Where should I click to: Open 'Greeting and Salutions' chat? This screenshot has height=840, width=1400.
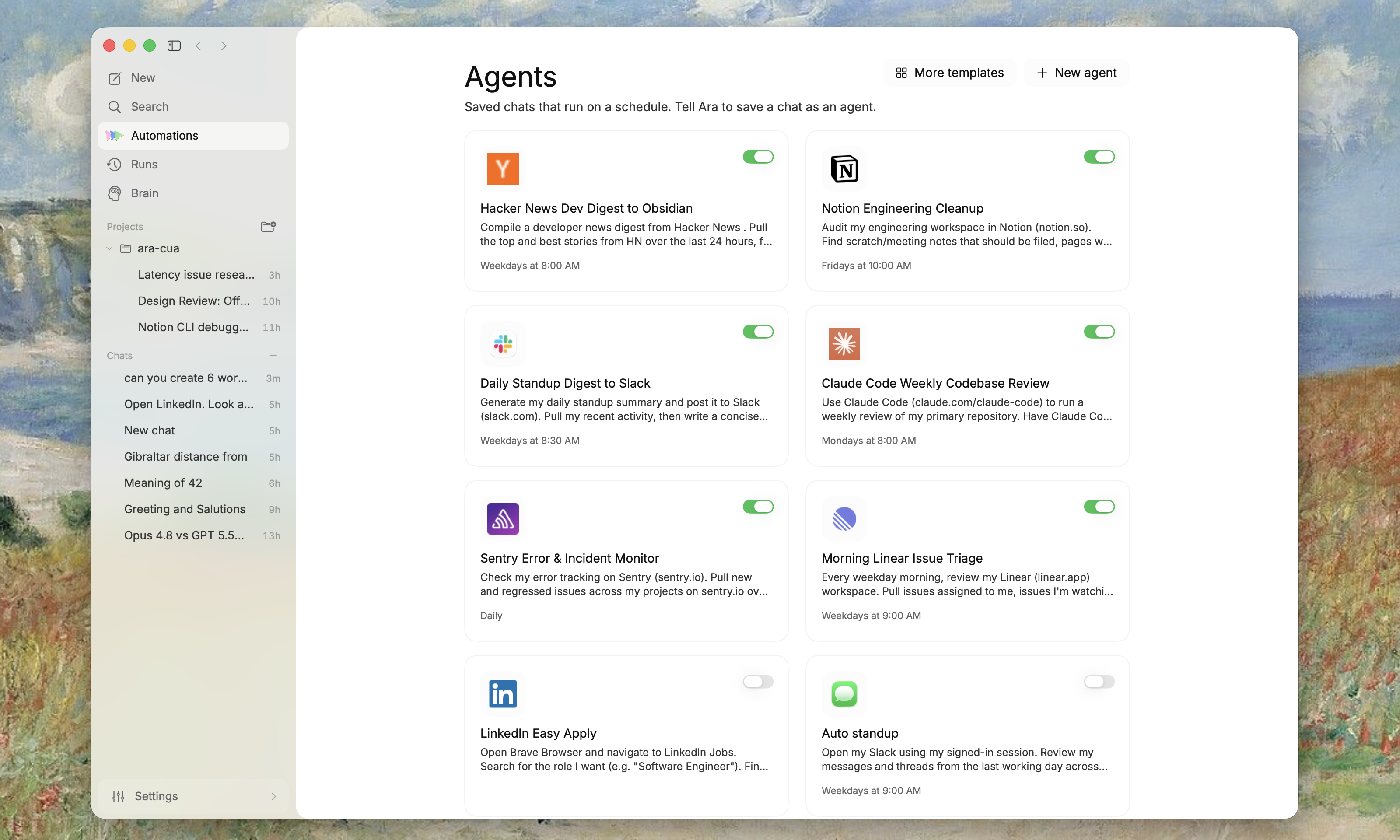click(x=193, y=509)
